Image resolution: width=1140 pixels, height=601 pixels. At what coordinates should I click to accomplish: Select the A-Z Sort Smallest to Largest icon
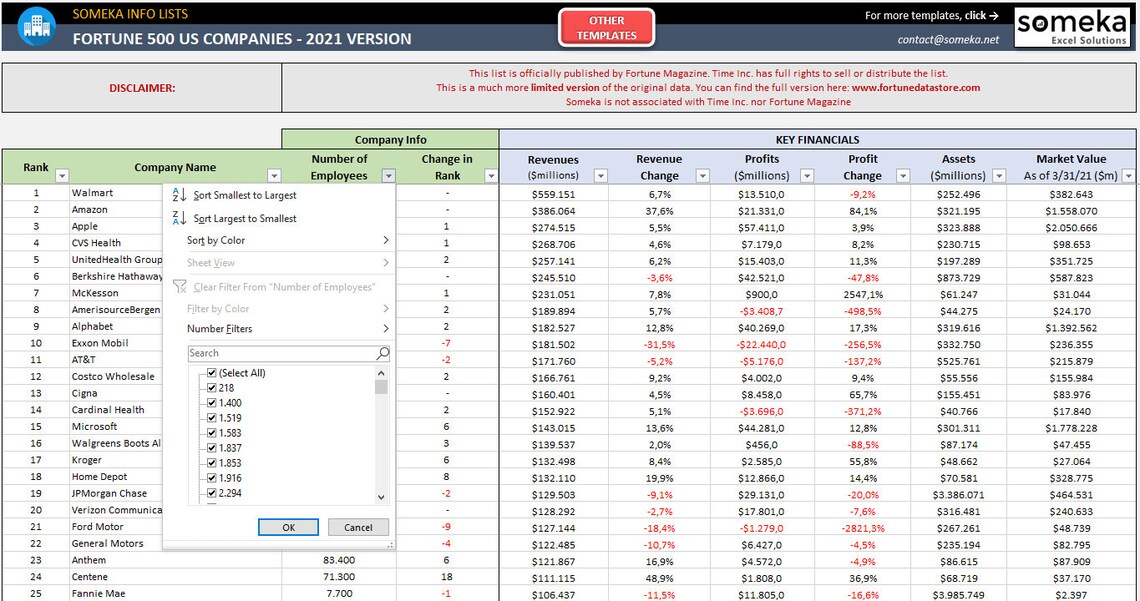coord(178,195)
